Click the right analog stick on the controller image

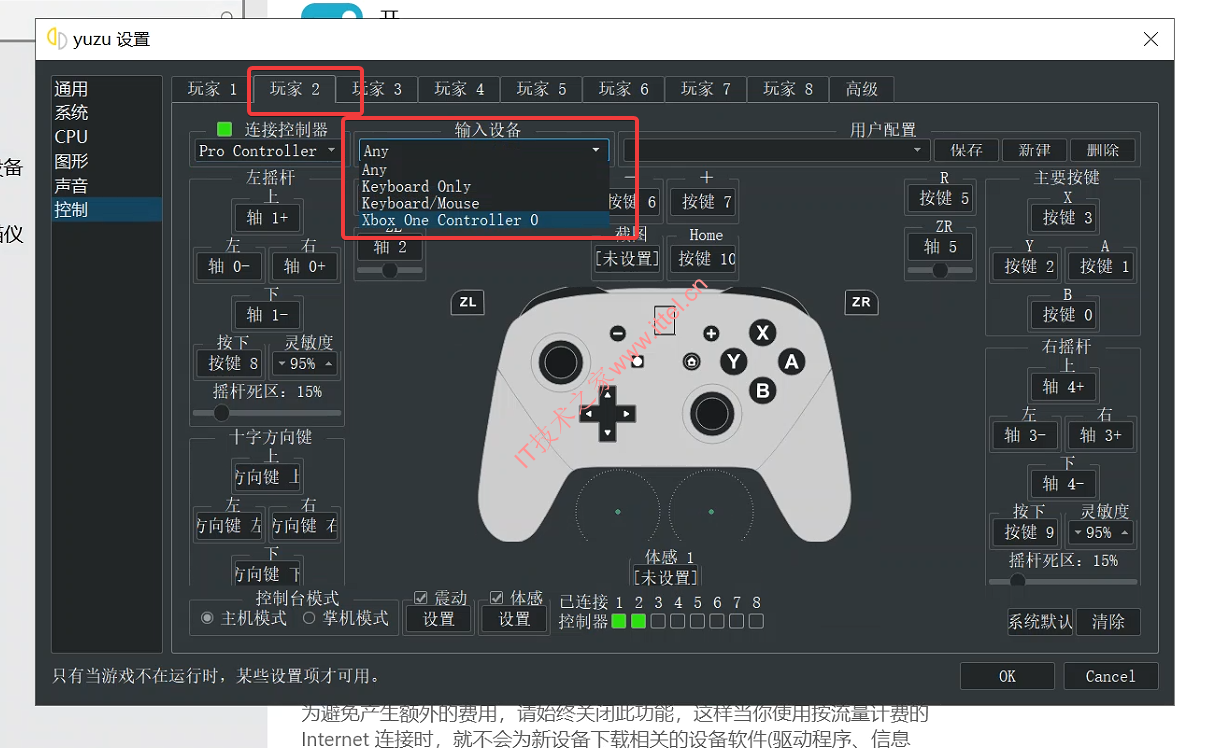(711, 412)
